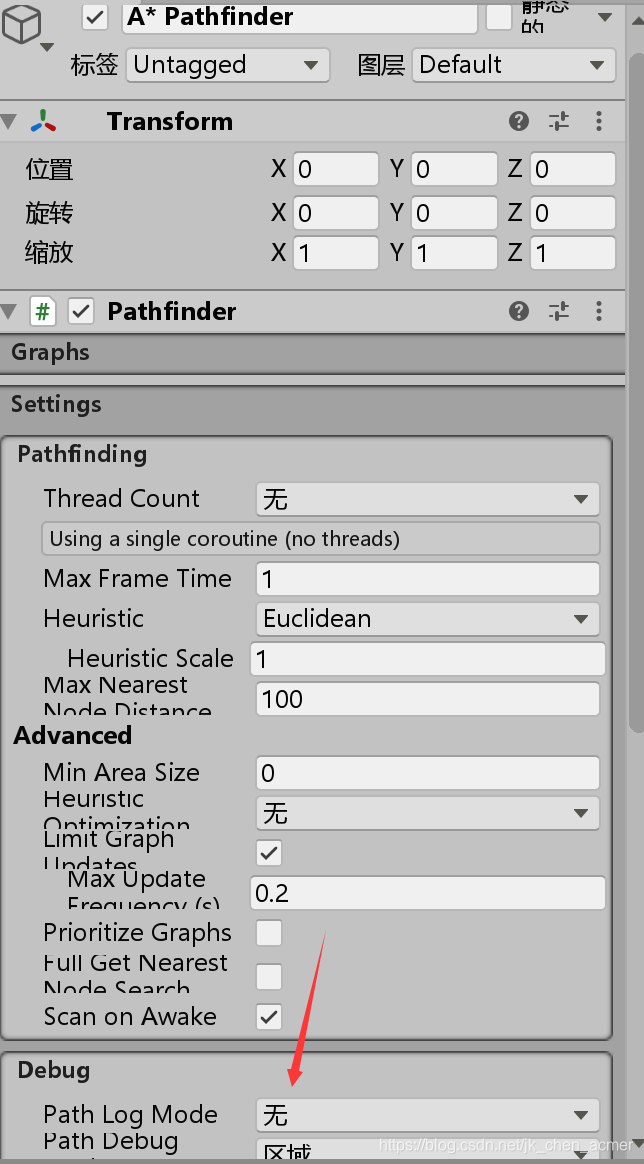Open the Untagged tag dropdown
The image size is (644, 1164).
pos(227,64)
